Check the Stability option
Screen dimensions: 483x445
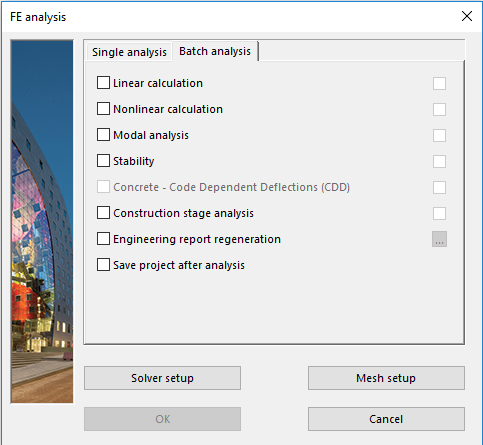(x=103, y=161)
